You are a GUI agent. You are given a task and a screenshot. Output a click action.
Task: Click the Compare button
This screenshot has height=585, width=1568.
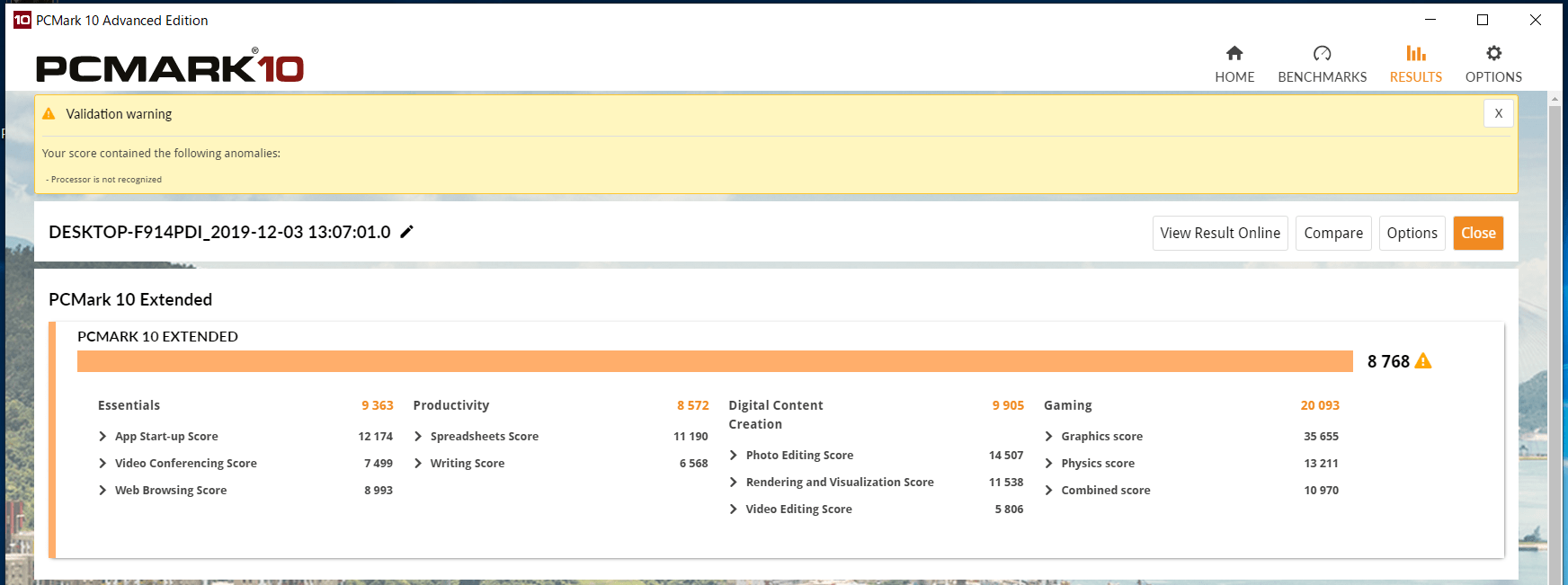click(1333, 233)
